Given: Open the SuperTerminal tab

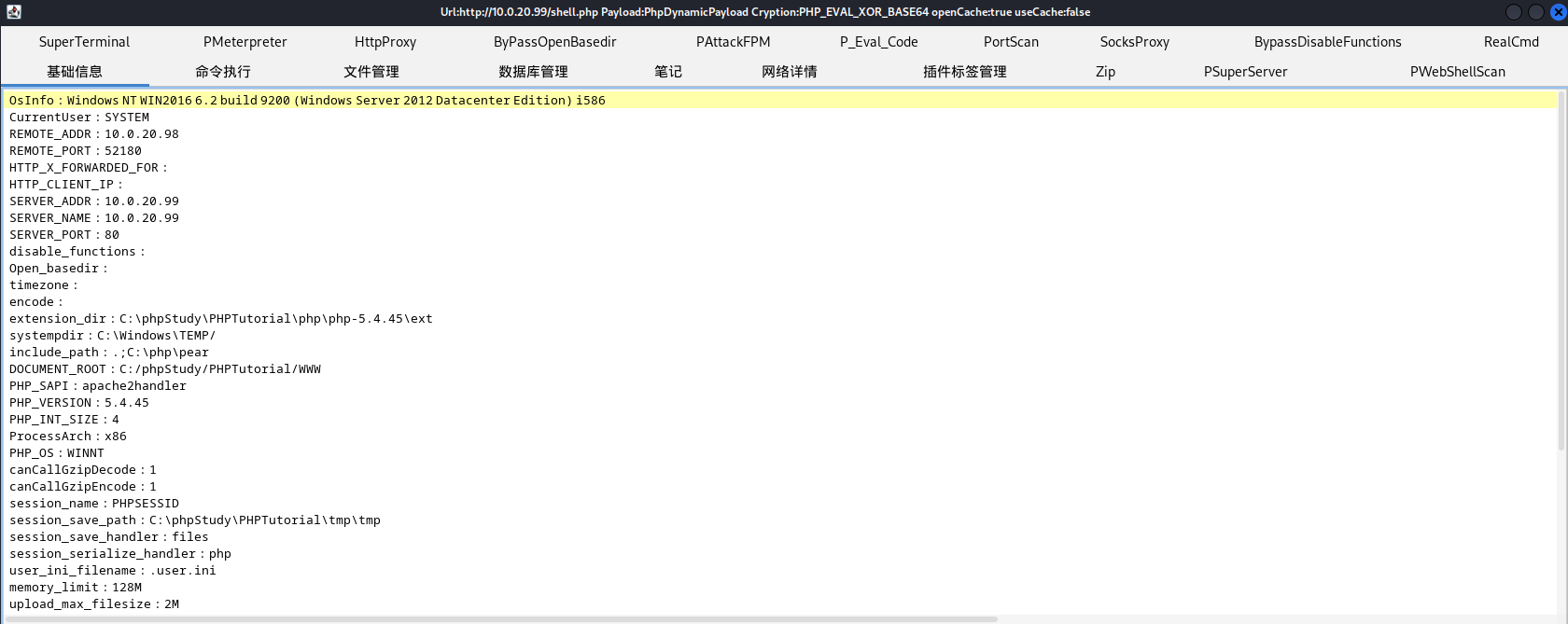Looking at the screenshot, I should 84,42.
